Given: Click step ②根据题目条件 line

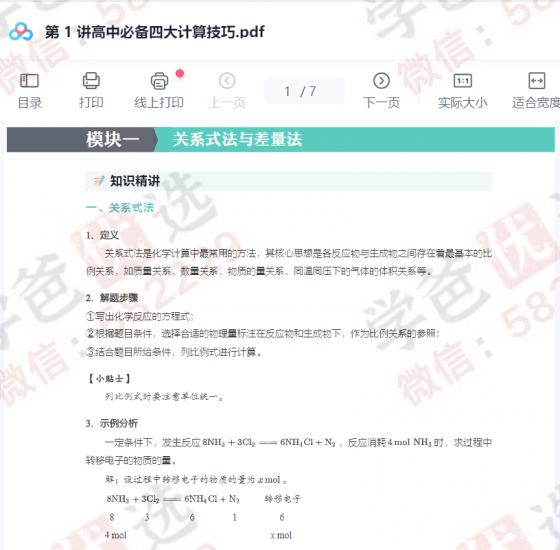Looking at the screenshot, I should point(262,334).
